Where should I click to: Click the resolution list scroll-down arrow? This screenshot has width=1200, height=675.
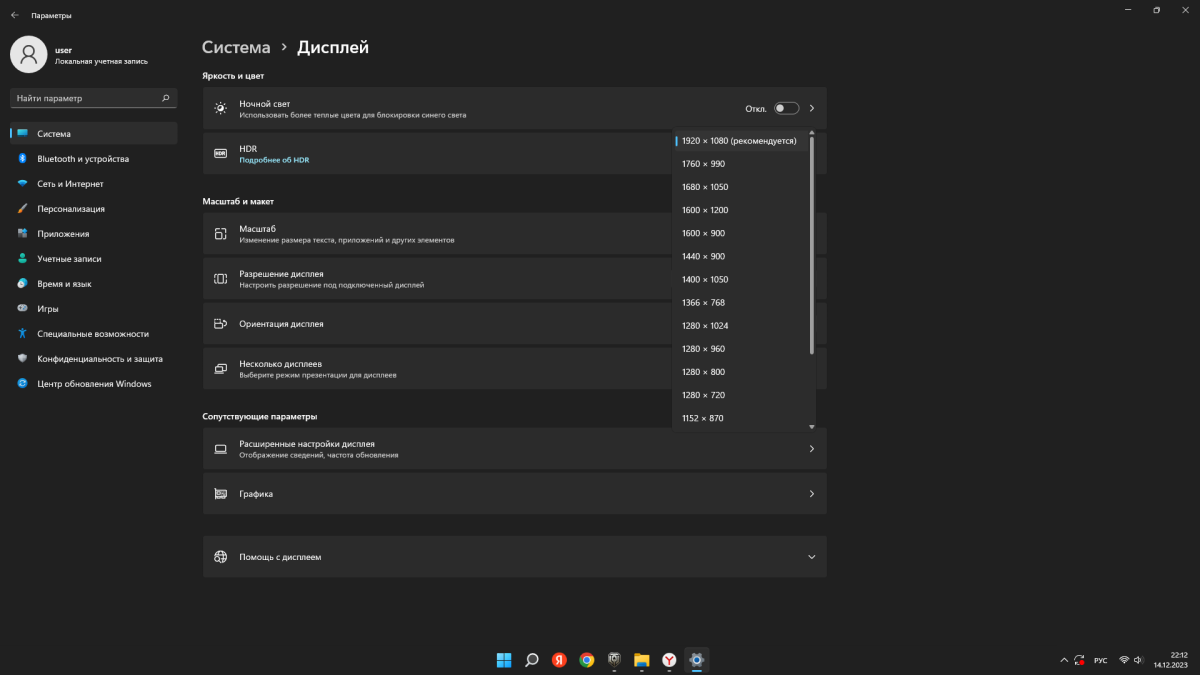(x=811, y=427)
